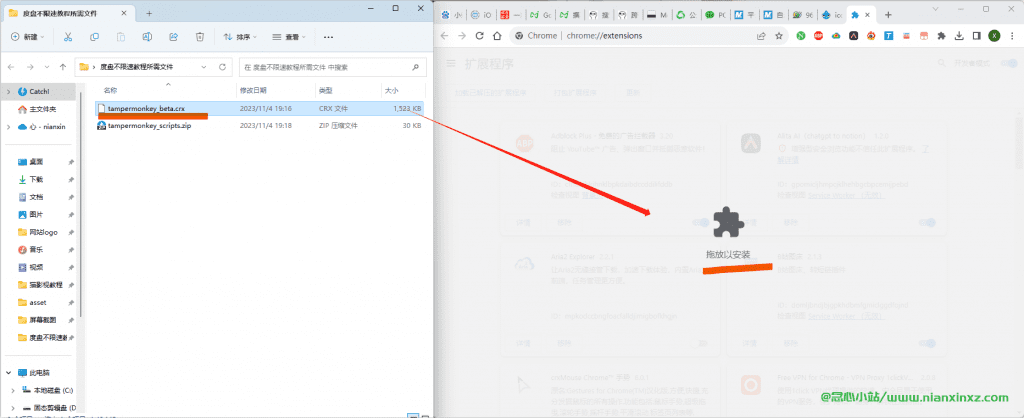Click the red ABP extension icon in Chrome toolbar
Screen dimensions: 1024x418
tap(818, 36)
